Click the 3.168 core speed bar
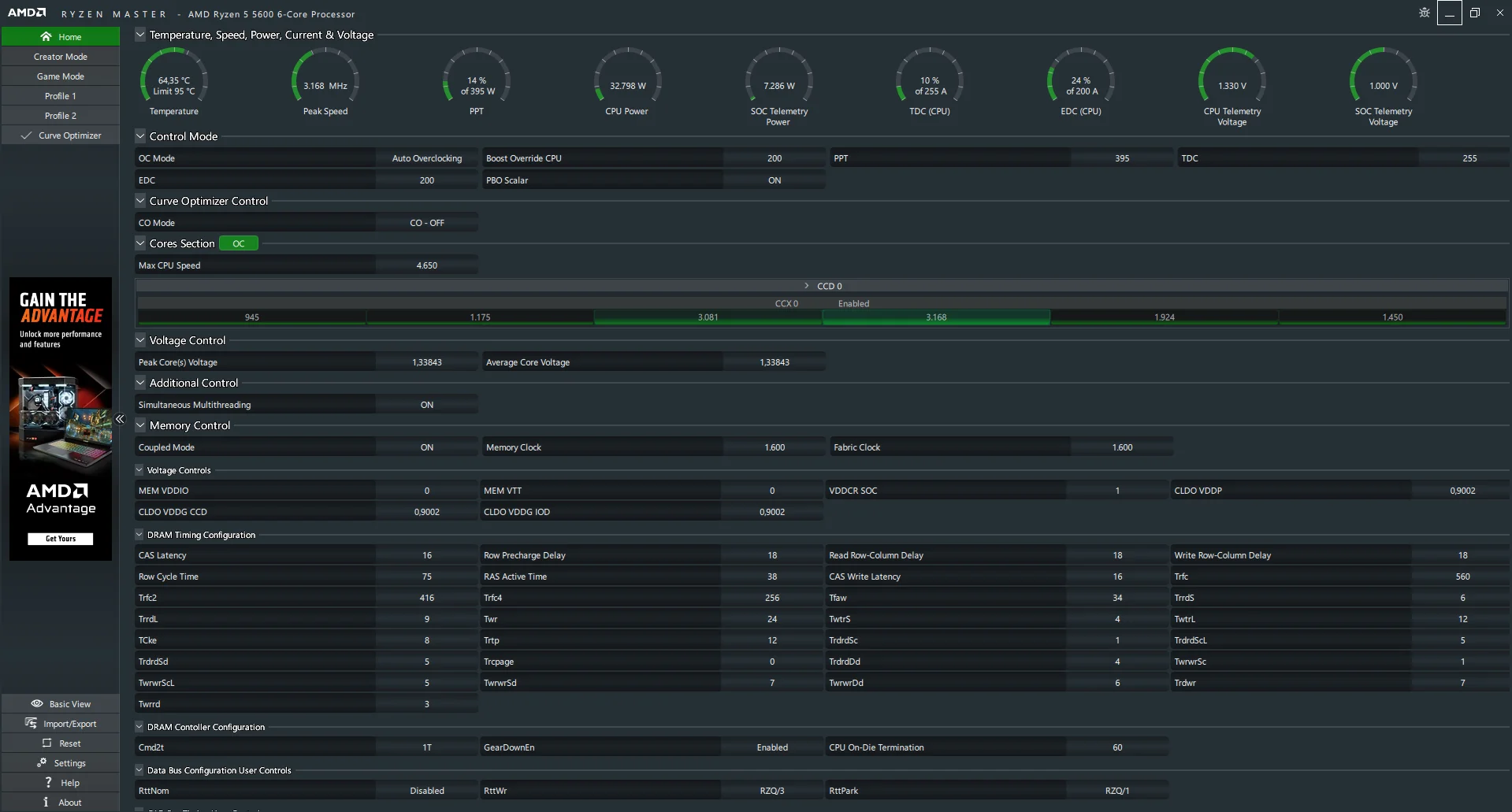 pos(935,317)
